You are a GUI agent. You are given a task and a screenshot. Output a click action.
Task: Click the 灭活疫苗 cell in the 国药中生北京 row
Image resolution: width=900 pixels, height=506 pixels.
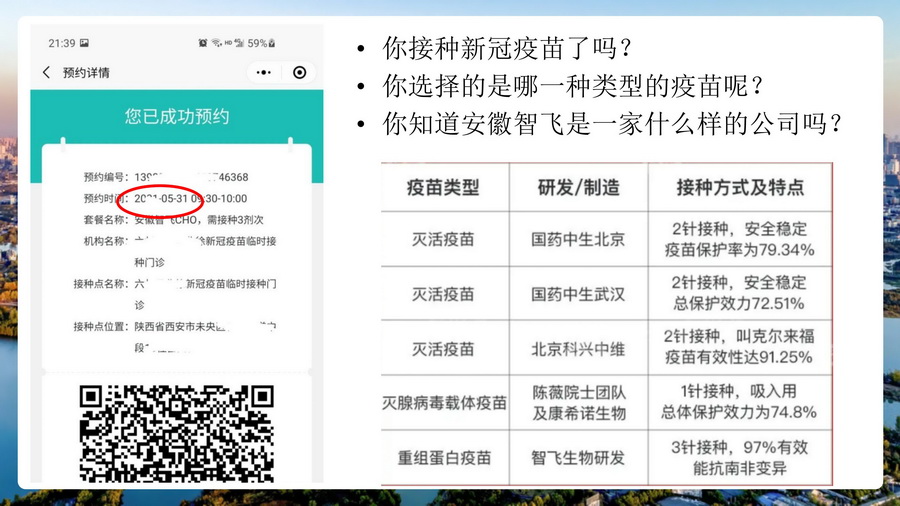(443, 239)
